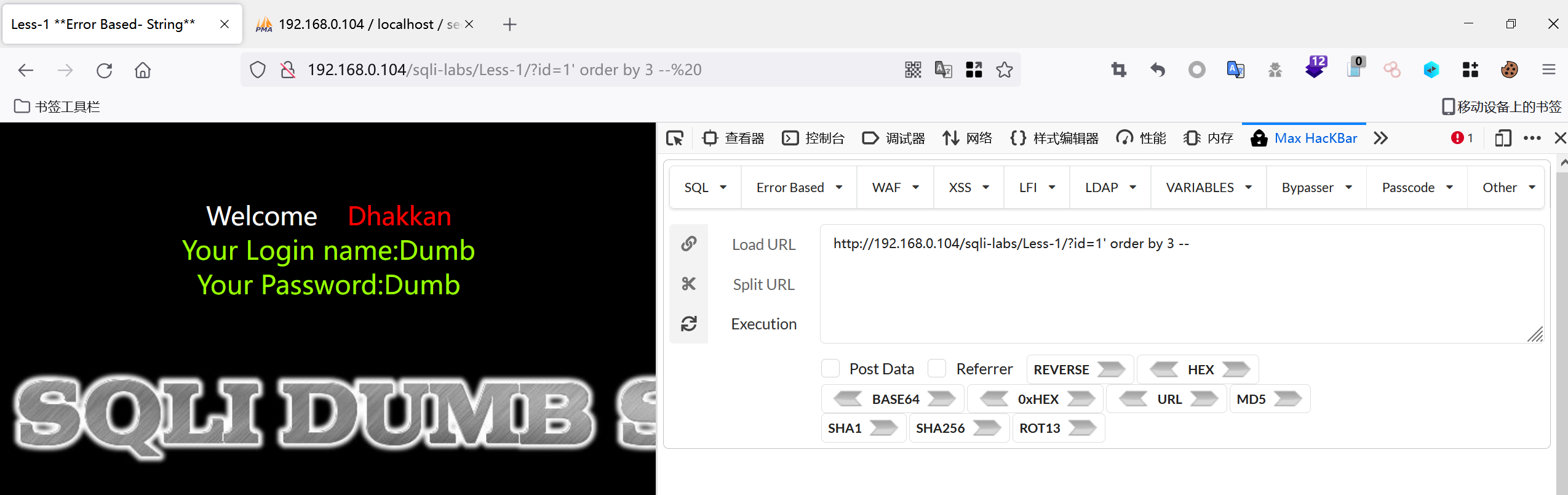Viewport: 1568px width, 495px height.
Task: Click the REVERSE encode button
Action: point(1080,369)
